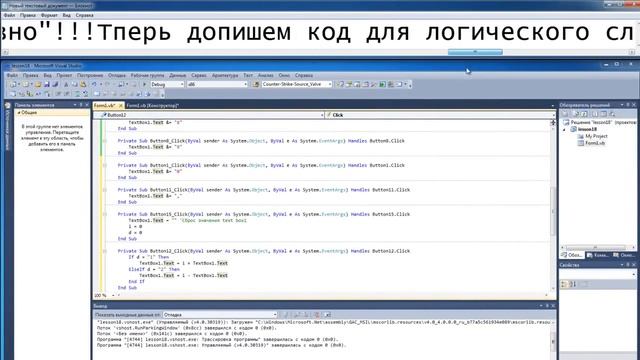640x360 pixels.
Task: Select Form1.vb in Solution Explorer
Action: (595, 143)
